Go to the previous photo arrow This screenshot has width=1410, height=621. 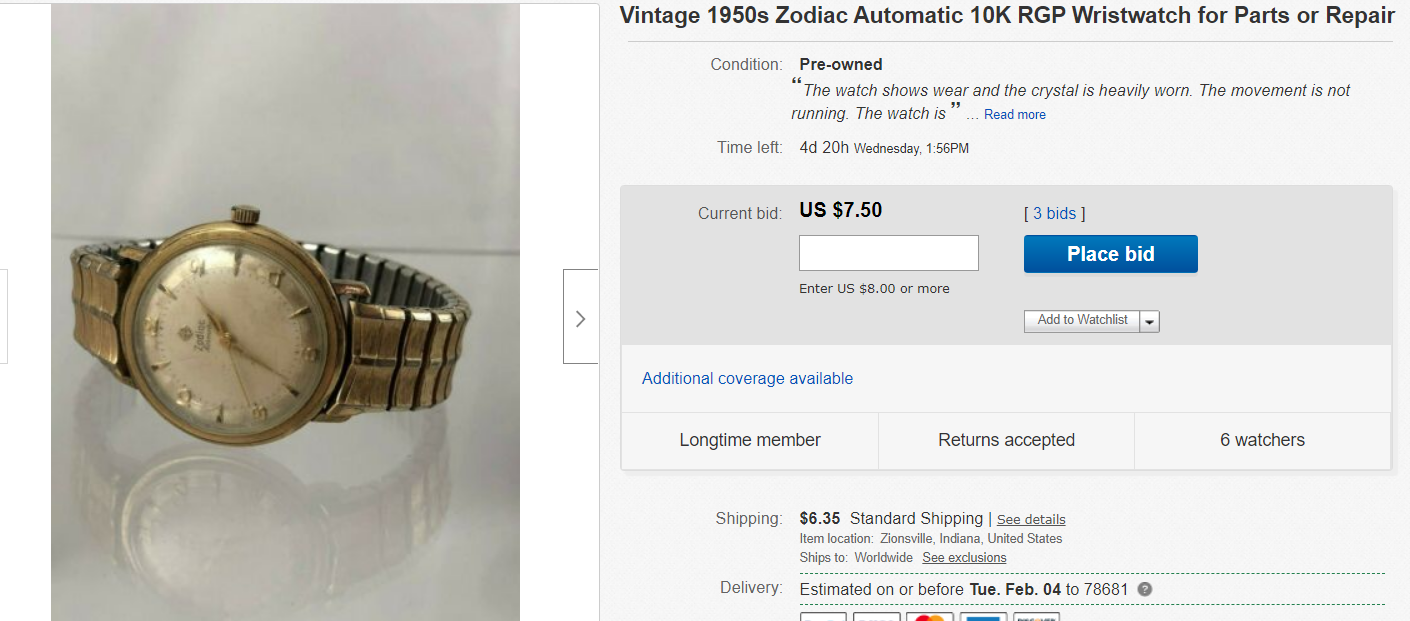(x=3, y=316)
